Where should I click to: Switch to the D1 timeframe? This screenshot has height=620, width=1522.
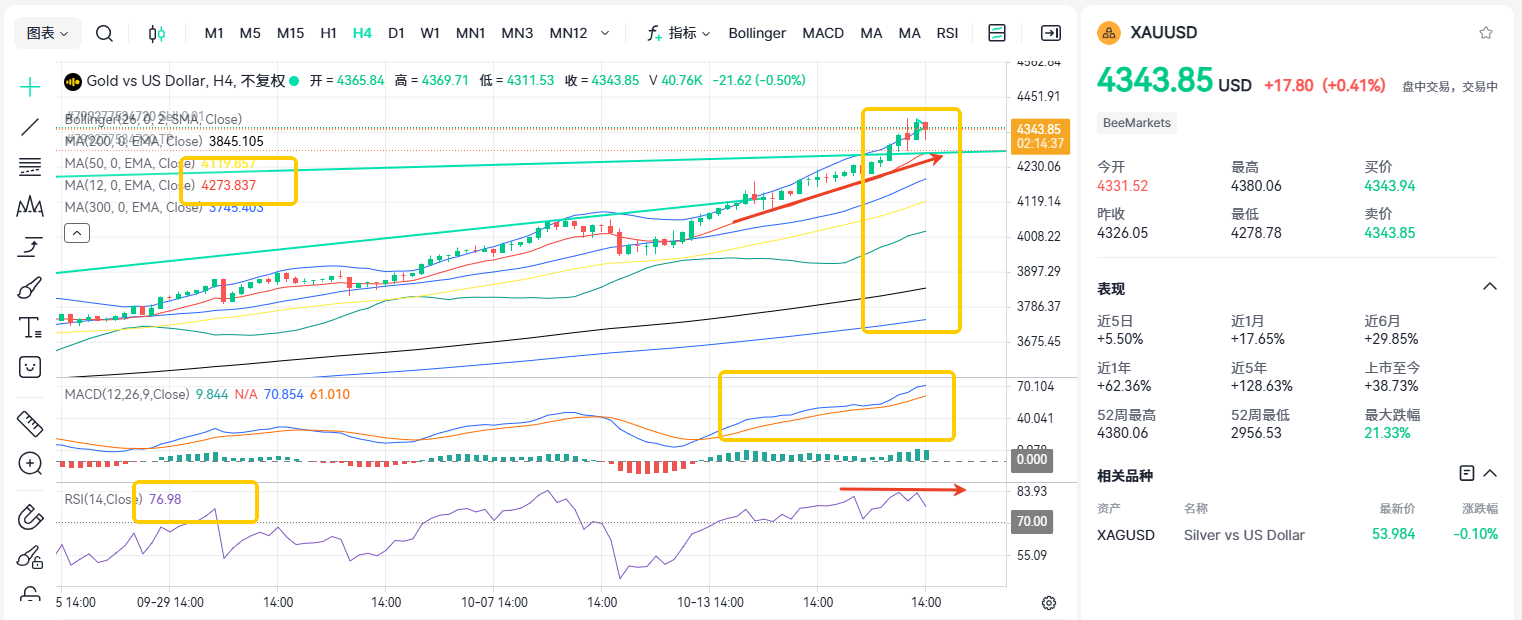point(396,33)
